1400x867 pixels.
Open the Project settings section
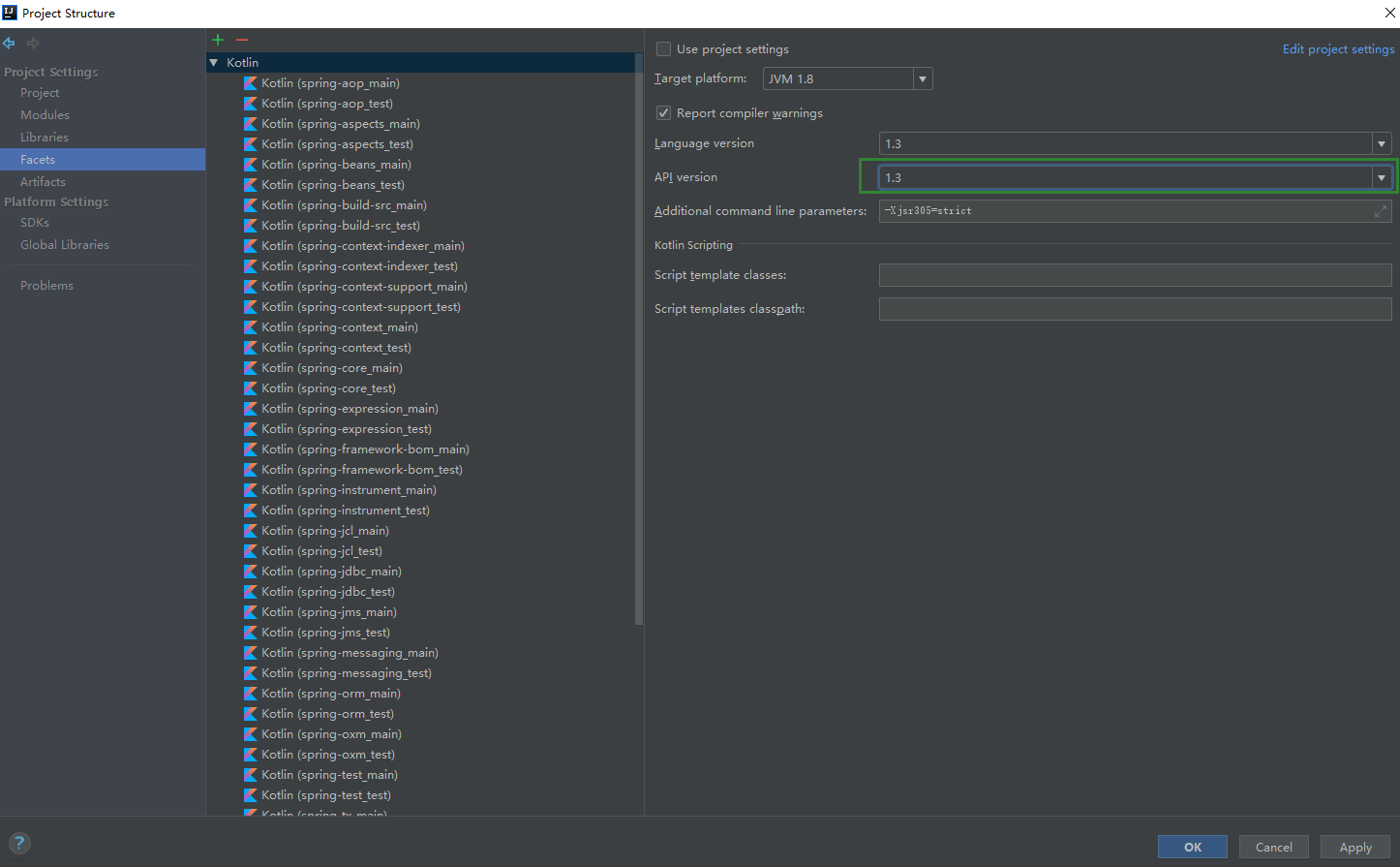(x=40, y=93)
